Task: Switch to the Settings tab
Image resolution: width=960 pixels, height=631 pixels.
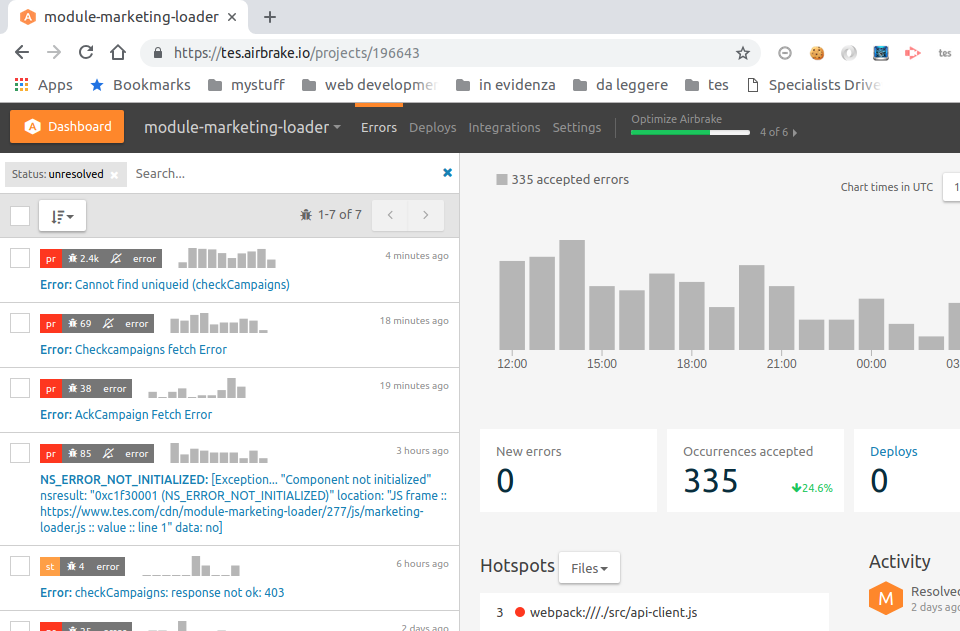Action: pos(577,127)
